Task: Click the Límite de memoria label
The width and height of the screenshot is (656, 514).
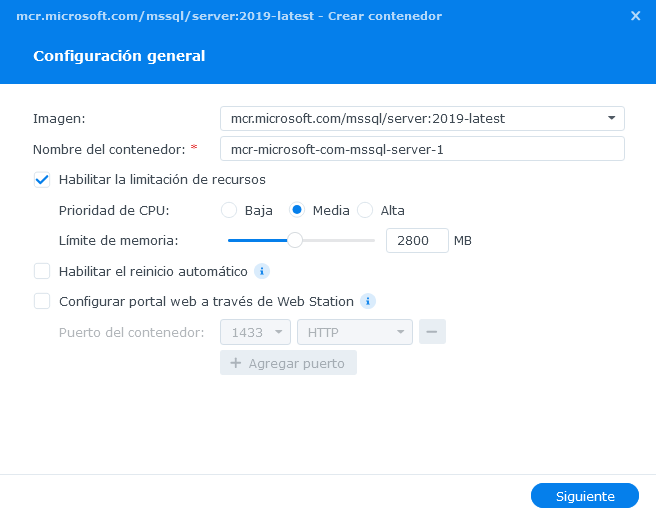Action: [118, 241]
